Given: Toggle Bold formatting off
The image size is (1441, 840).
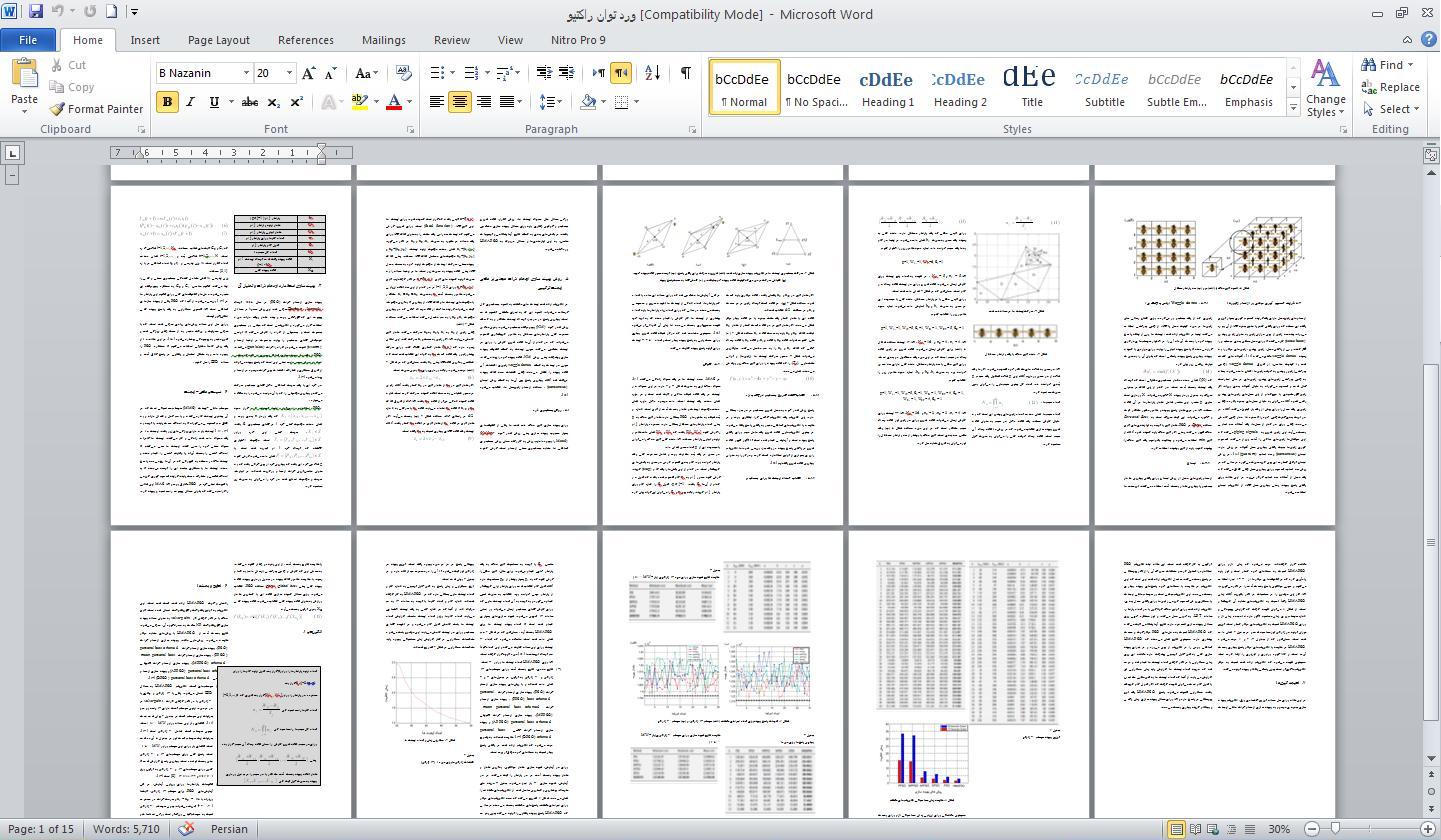Looking at the screenshot, I should (x=167, y=102).
